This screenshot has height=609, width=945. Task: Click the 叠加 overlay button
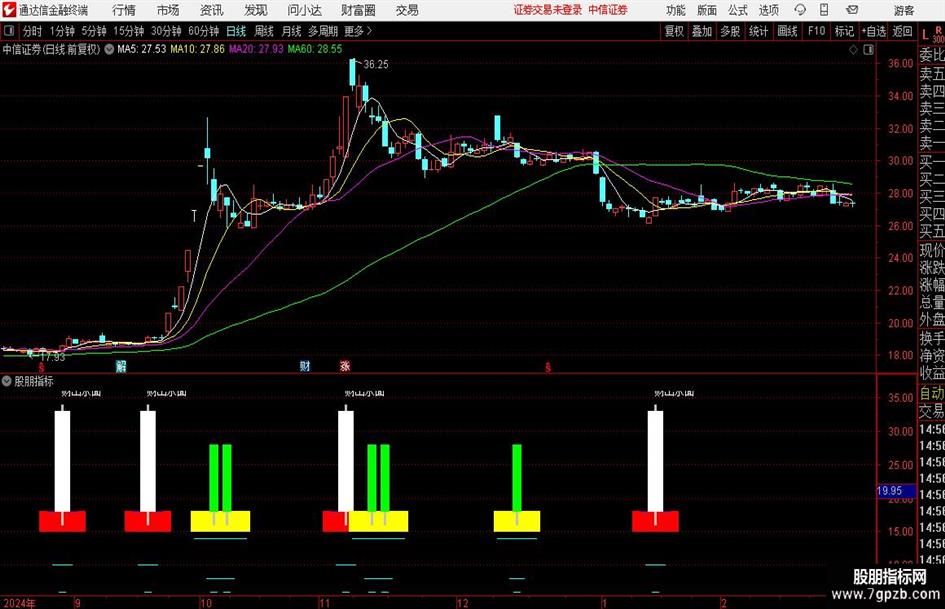click(x=702, y=31)
